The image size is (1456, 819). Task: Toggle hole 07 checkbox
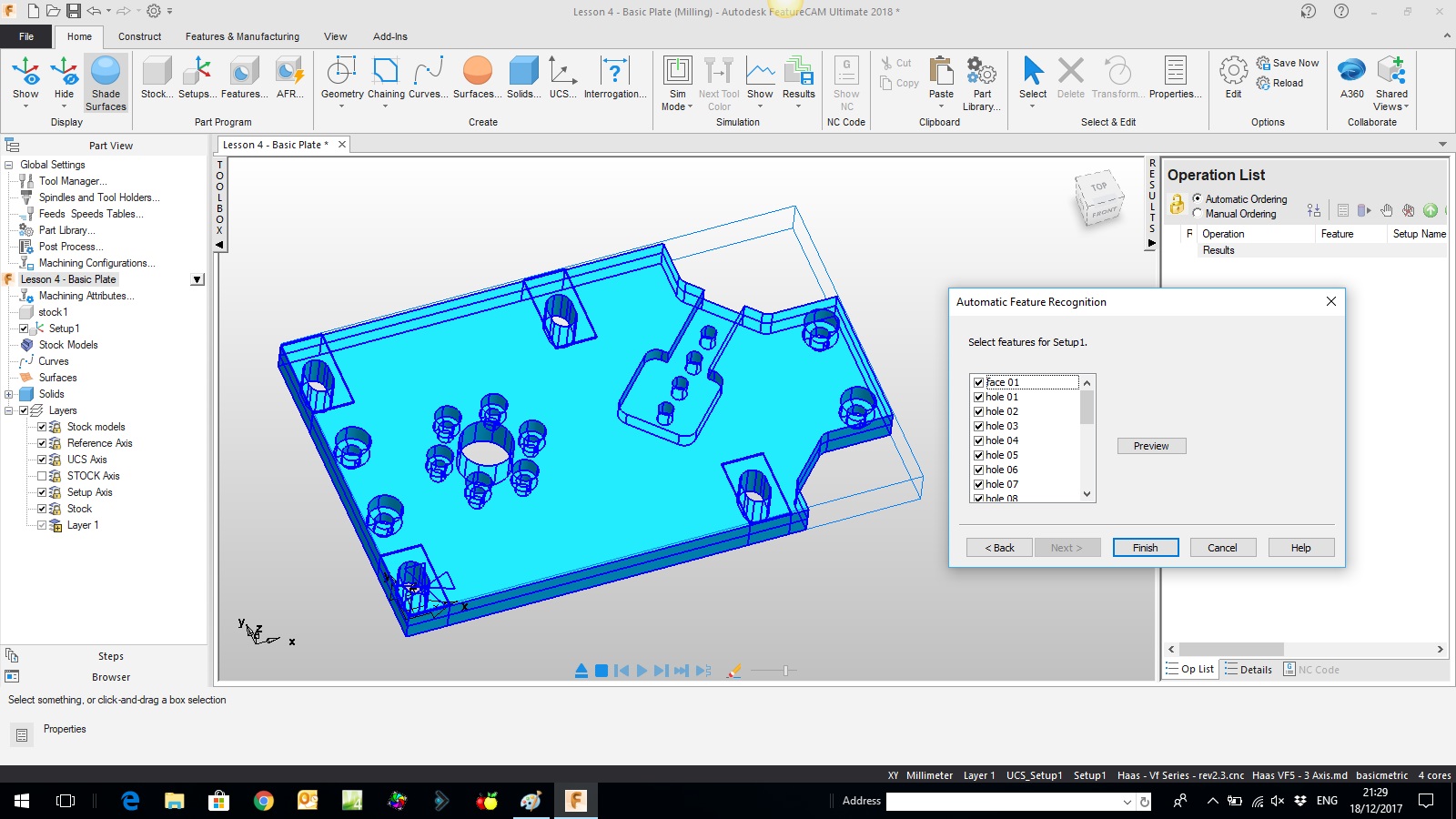point(979,484)
